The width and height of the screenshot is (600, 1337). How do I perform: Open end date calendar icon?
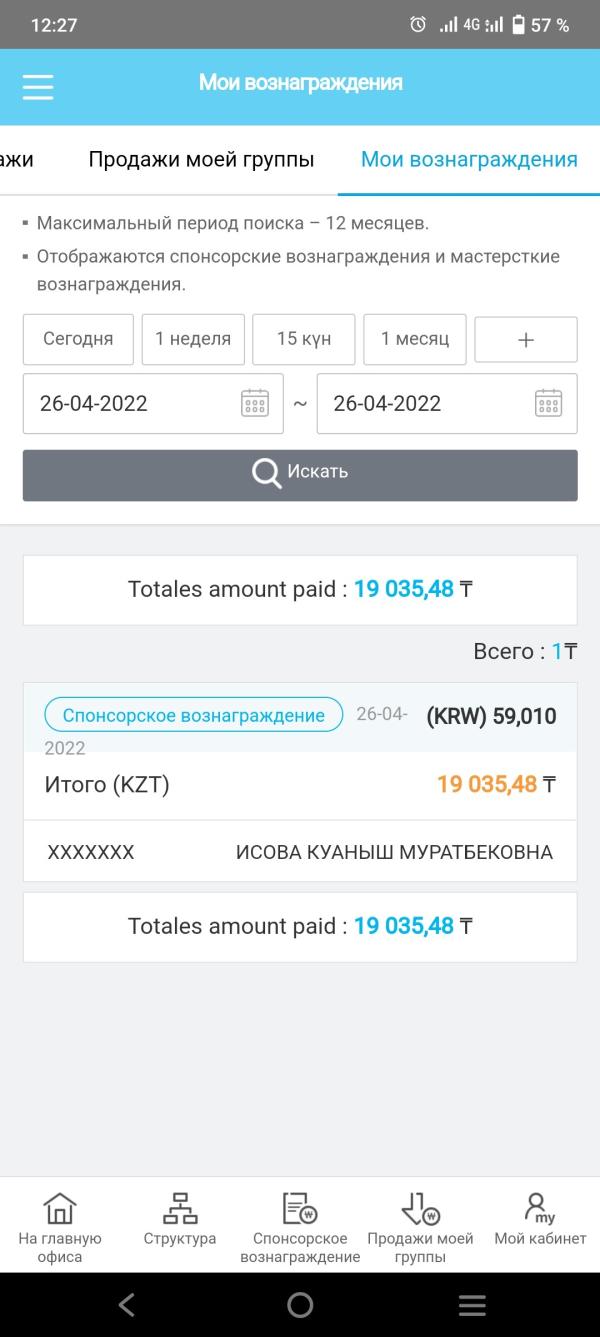(x=548, y=403)
